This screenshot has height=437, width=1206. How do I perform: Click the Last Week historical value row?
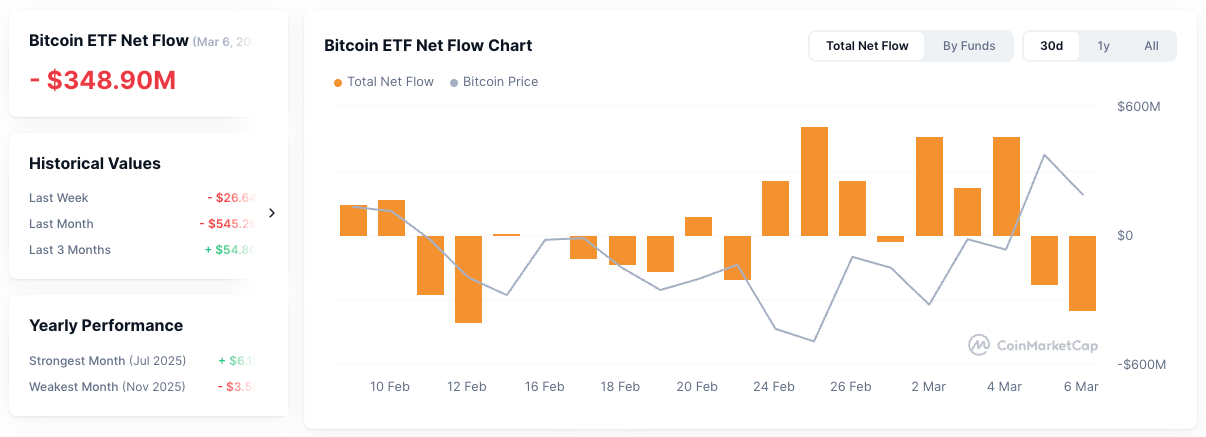pos(140,198)
